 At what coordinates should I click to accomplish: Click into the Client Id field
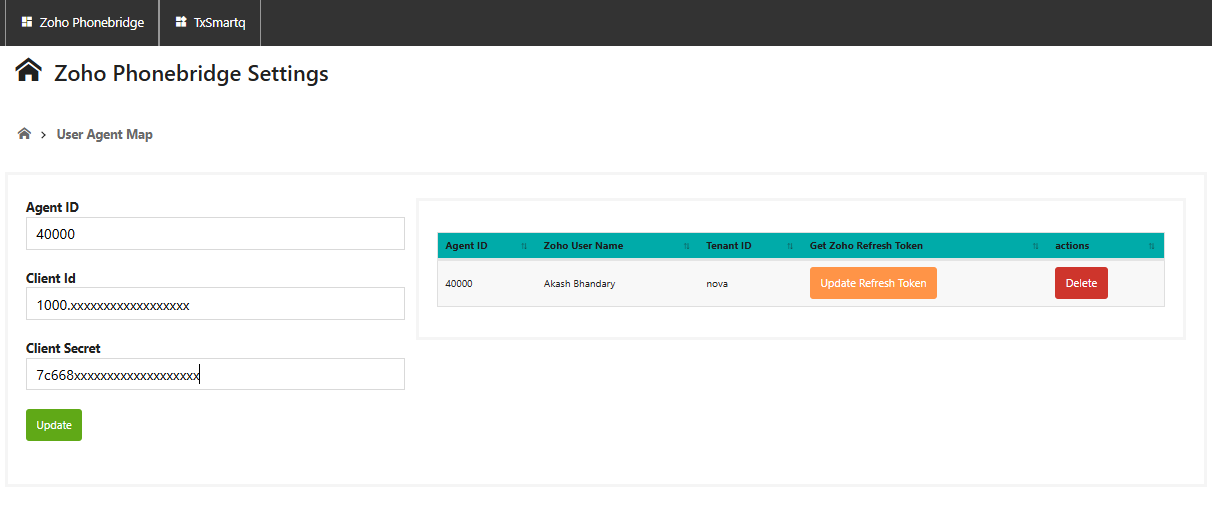(215, 304)
